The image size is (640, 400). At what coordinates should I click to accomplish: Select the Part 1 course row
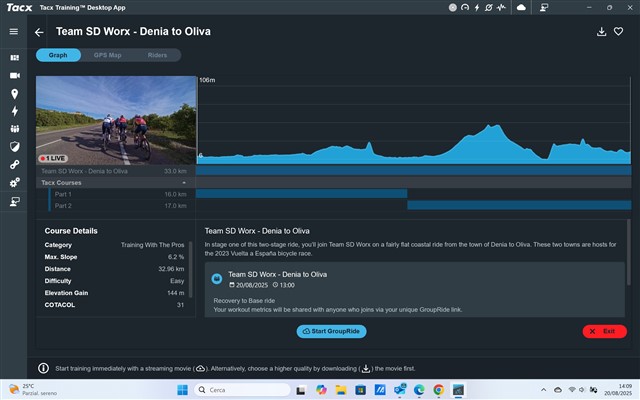pyautogui.click(x=116, y=194)
